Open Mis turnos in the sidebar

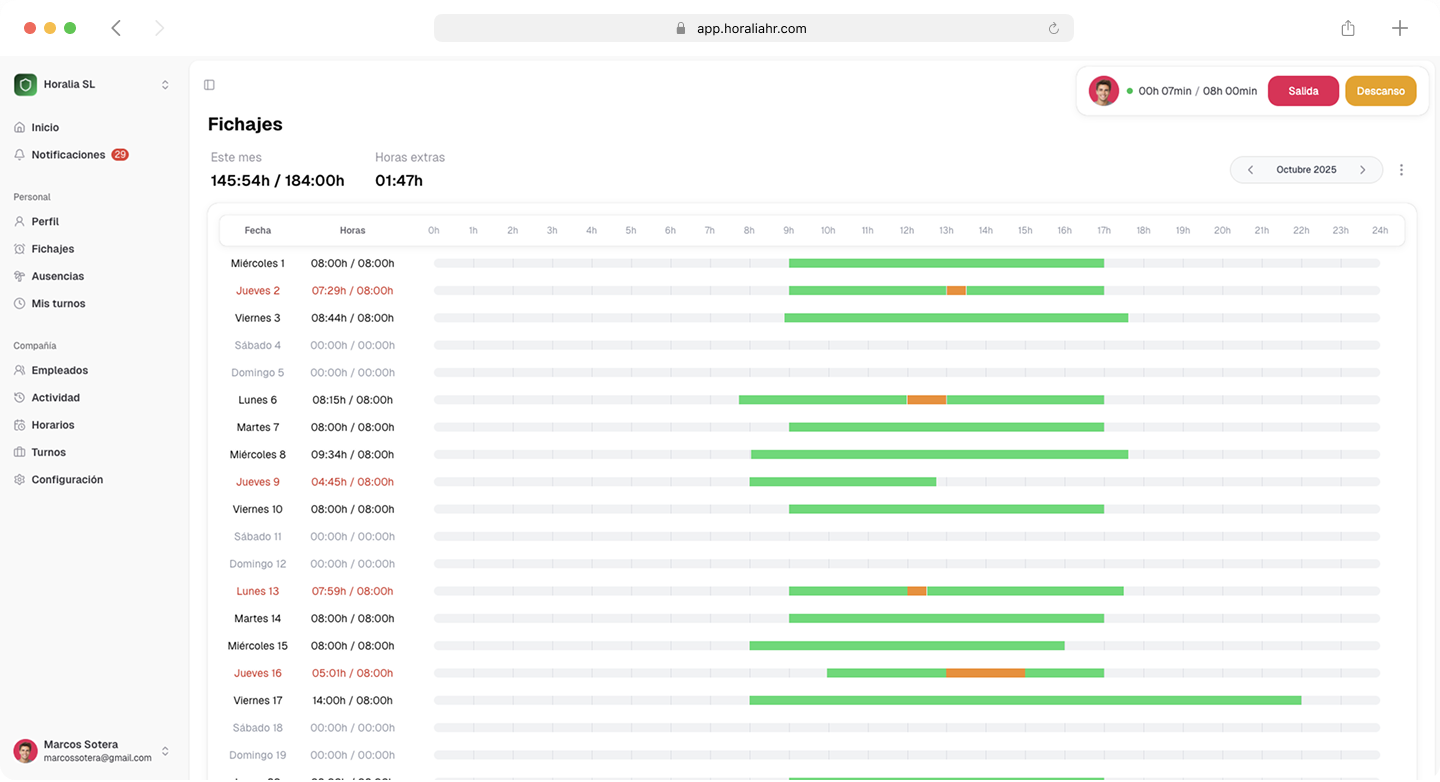click(x=58, y=303)
